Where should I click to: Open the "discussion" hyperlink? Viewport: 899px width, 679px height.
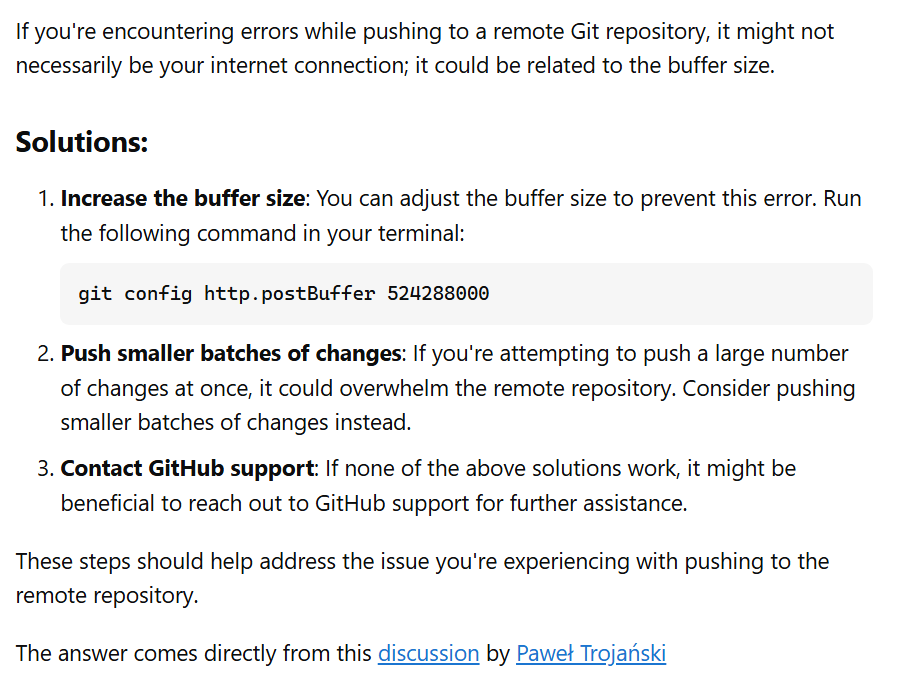point(428,653)
